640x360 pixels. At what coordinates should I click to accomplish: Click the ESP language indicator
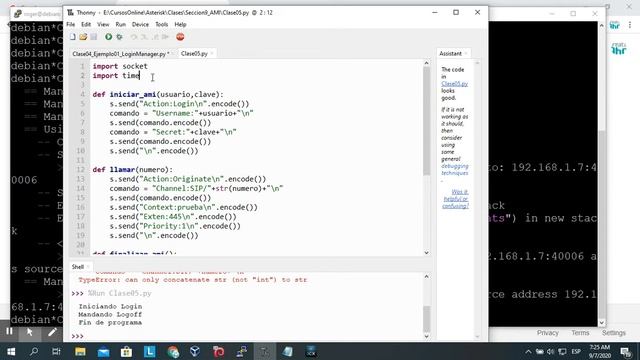coord(576,351)
